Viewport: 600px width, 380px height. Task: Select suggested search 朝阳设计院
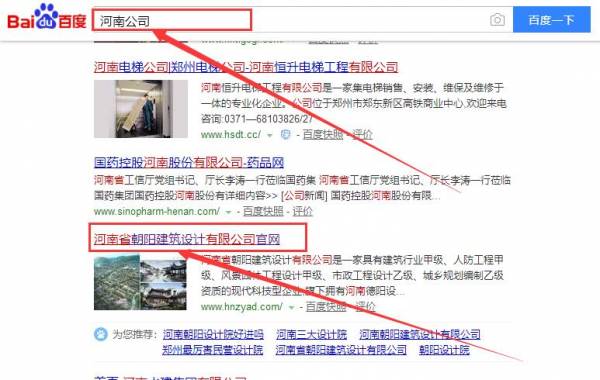pyautogui.click(x=444, y=350)
